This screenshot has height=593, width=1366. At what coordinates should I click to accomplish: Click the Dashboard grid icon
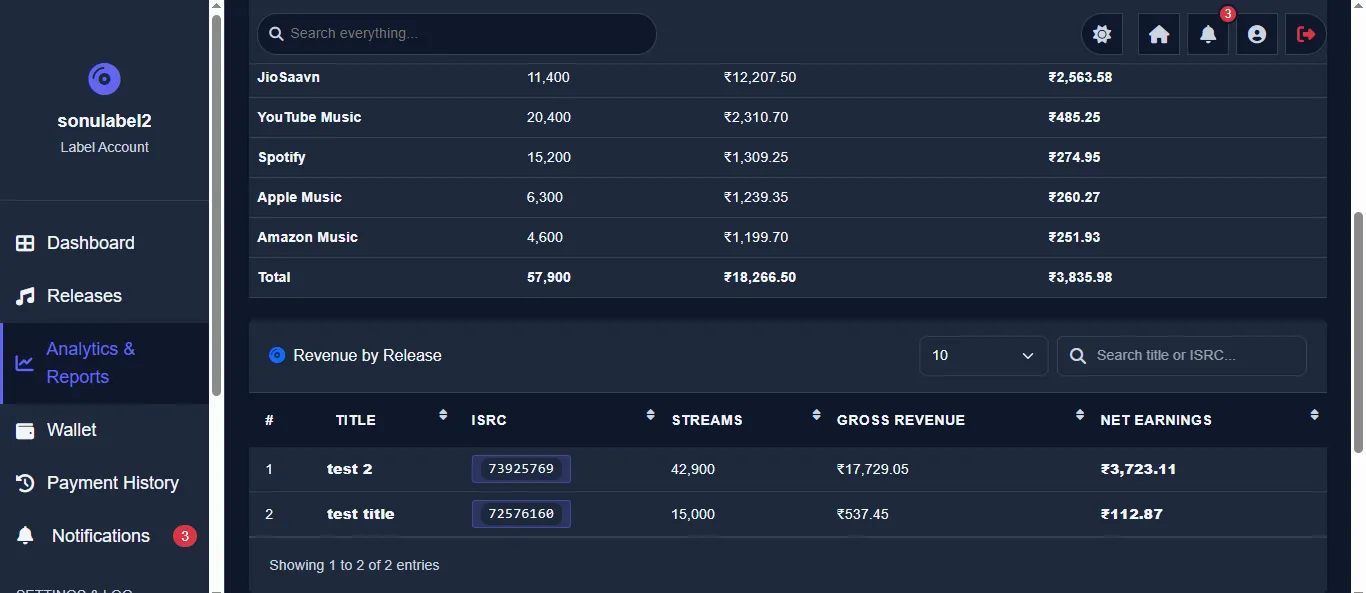click(25, 243)
